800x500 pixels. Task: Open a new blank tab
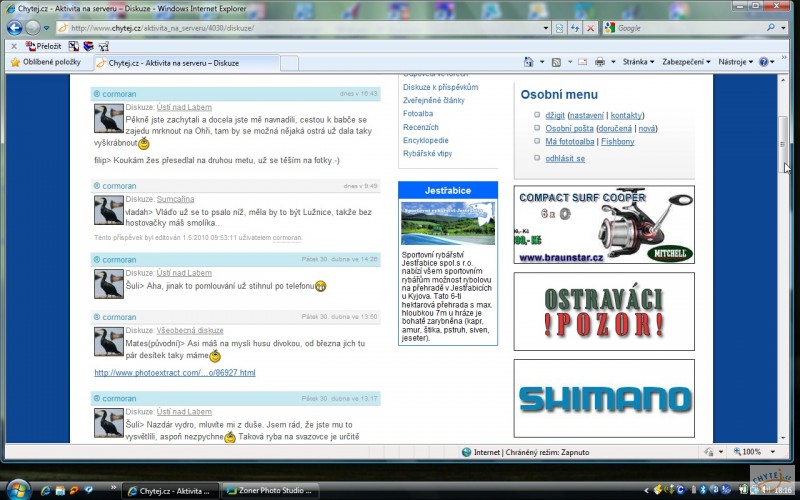289,63
